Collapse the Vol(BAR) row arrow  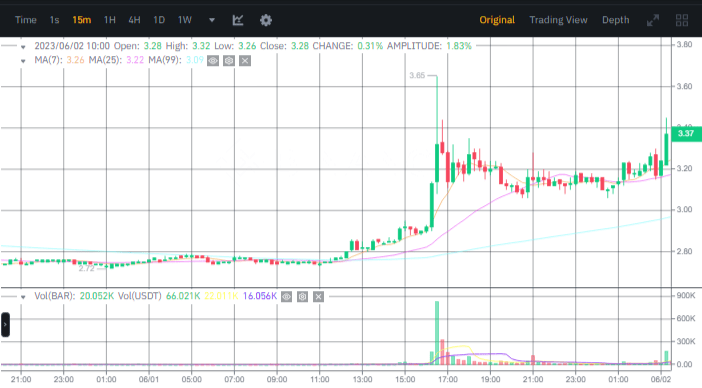[23, 297]
